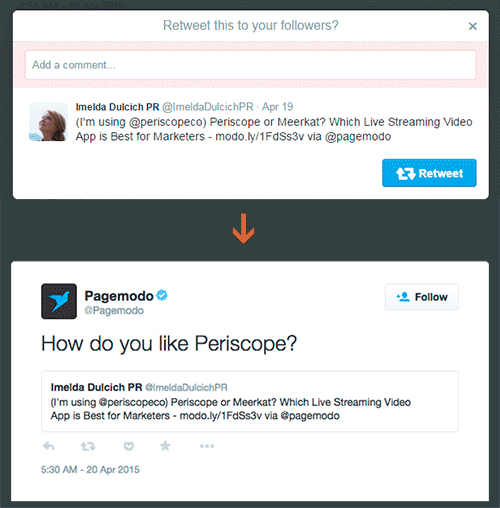
Task: Close the retweet dialog with the X
Action: point(473,26)
